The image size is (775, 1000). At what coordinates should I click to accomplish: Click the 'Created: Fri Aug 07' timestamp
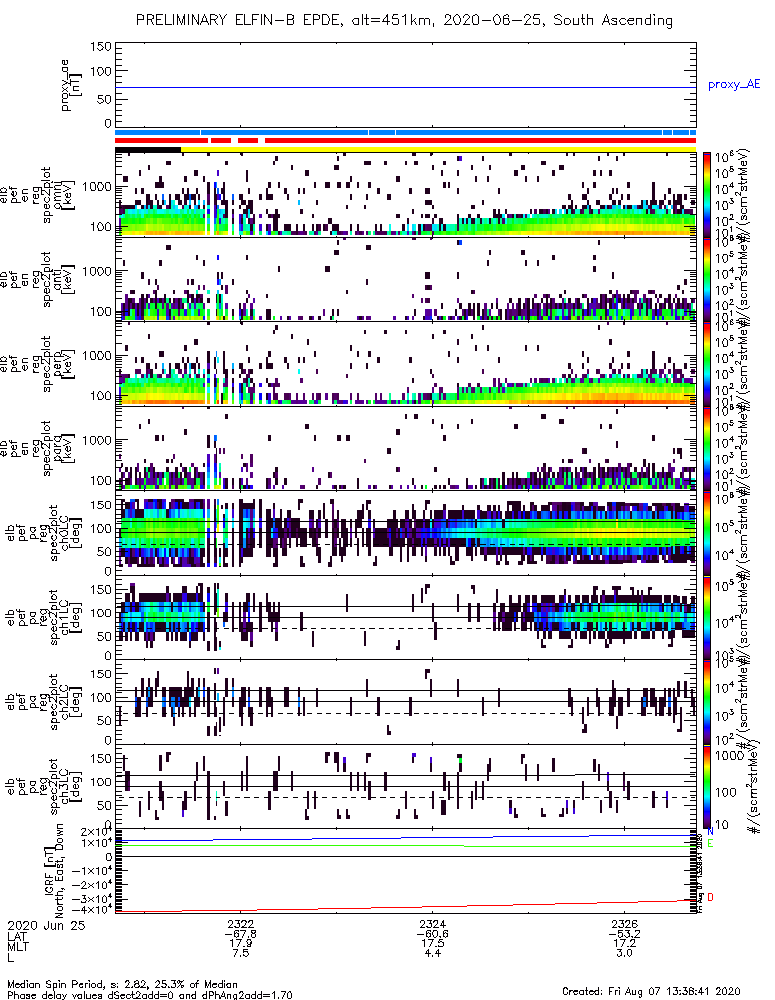651,991
